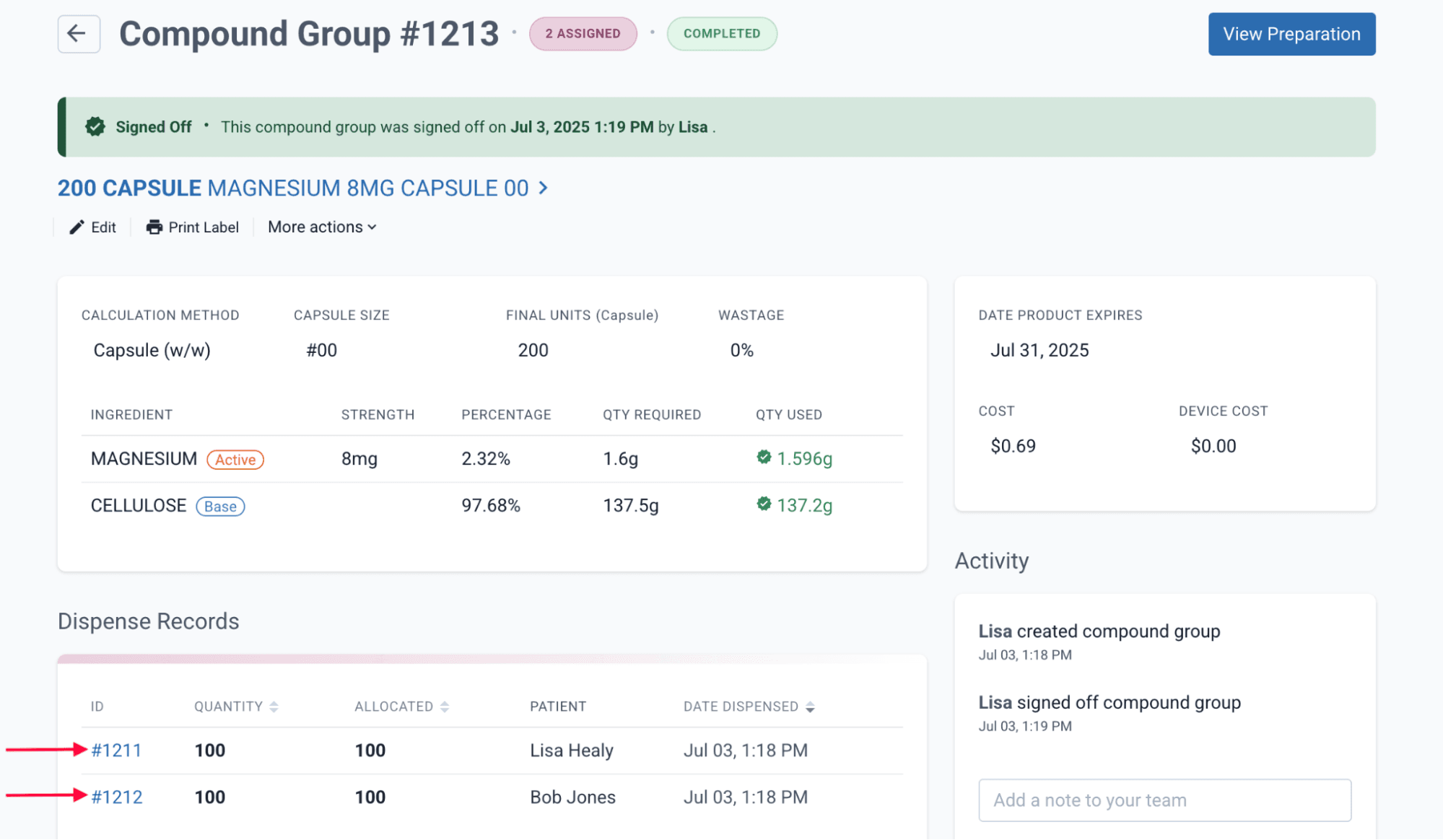Viewport: 1443px width, 840px height.
Task: Click the $0.69 cost value
Action: pyautogui.click(x=1013, y=446)
